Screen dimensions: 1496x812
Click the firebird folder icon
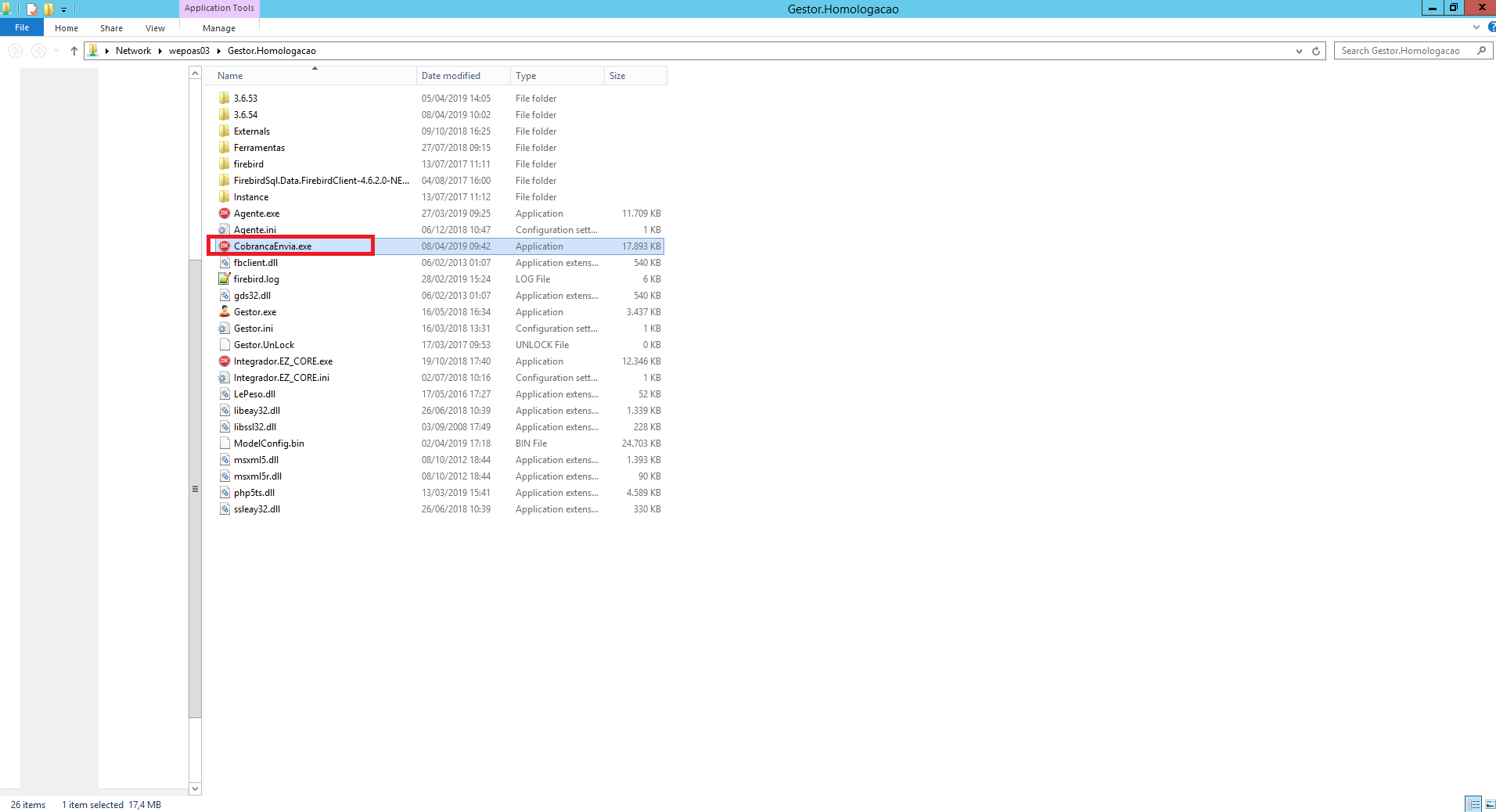(x=225, y=164)
